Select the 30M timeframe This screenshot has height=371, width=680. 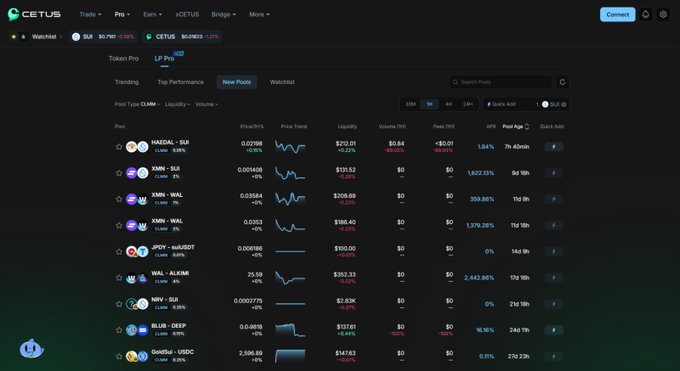pos(411,105)
